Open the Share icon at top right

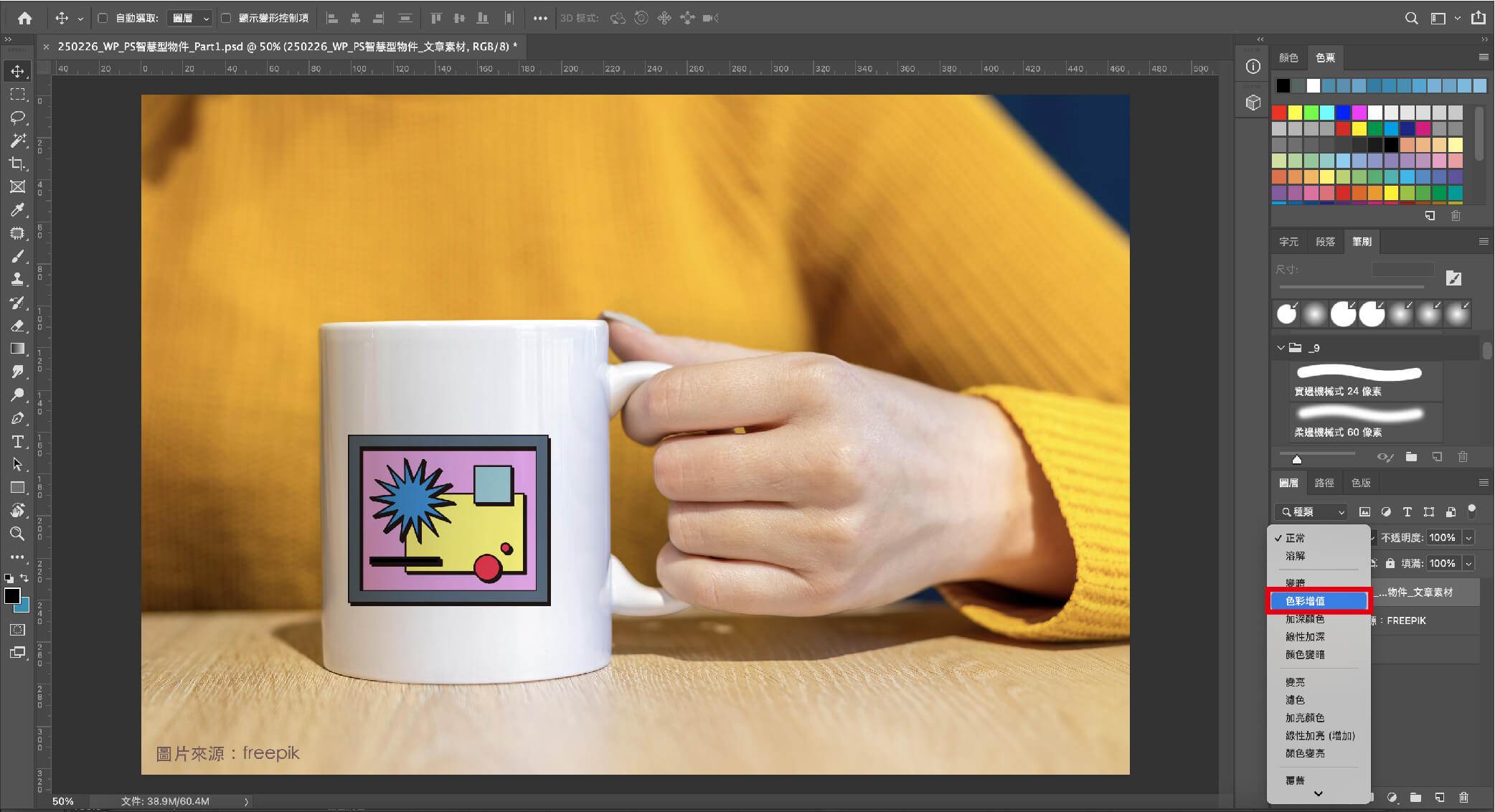pos(1479,18)
